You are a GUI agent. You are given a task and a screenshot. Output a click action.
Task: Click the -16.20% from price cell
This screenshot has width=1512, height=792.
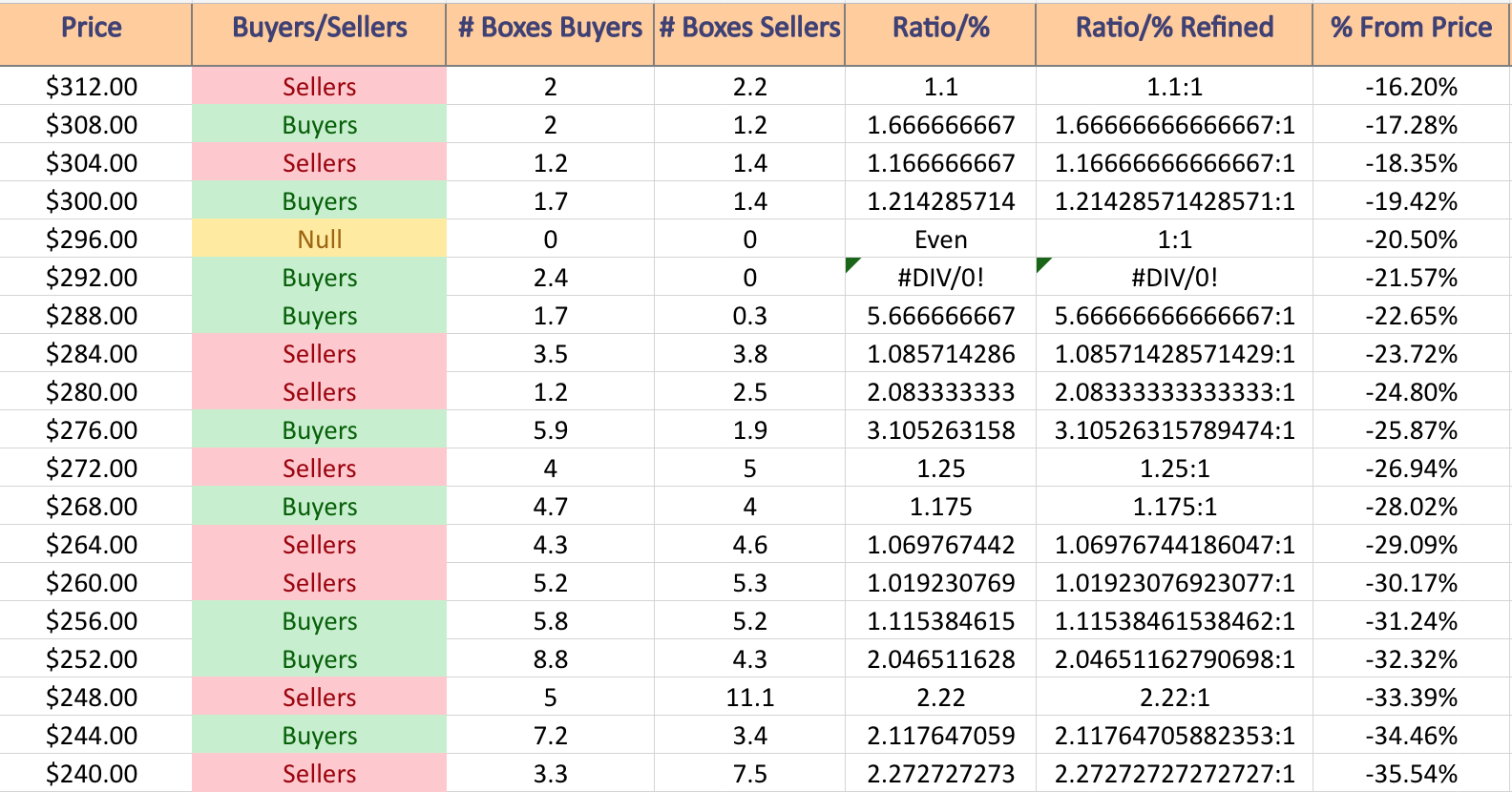pyautogui.click(x=1411, y=87)
